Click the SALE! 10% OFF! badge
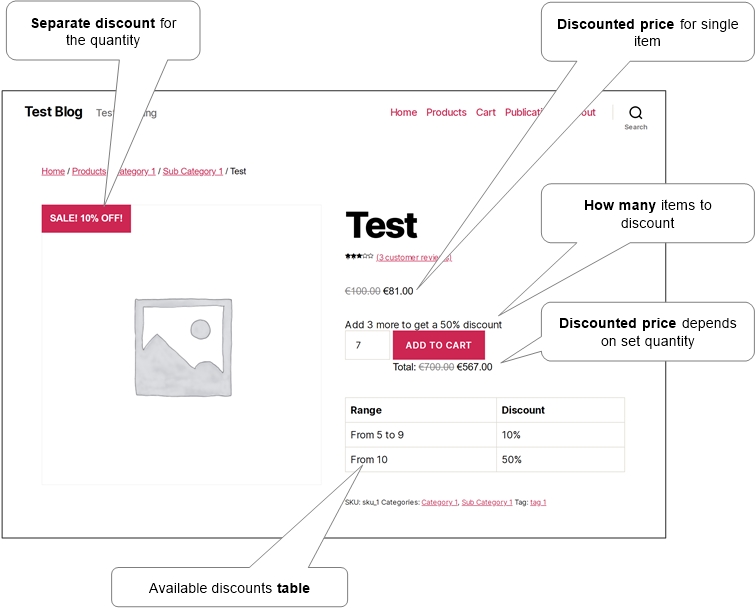This screenshot has width=755, height=608. [86, 219]
